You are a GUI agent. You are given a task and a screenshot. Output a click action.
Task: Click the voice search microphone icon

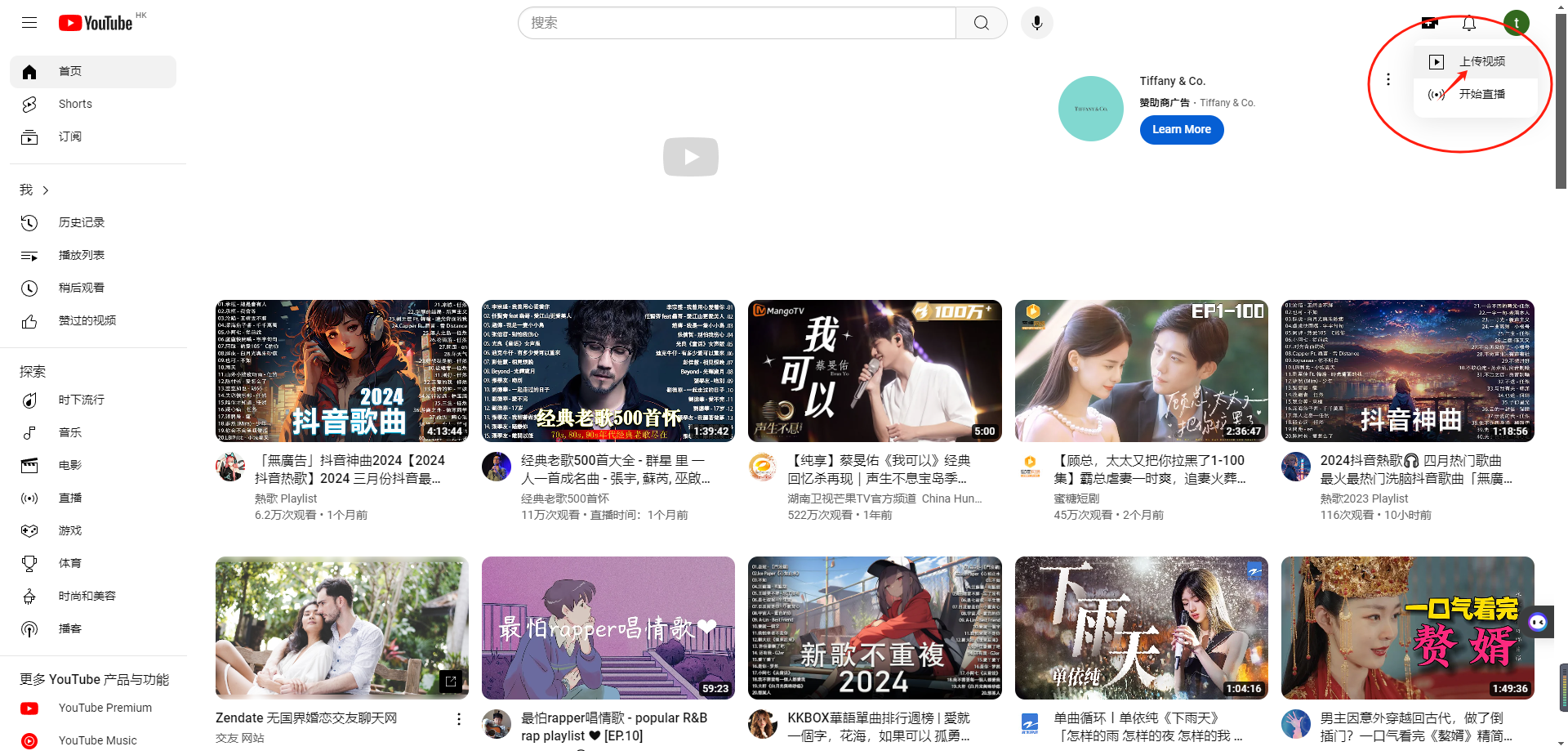click(x=1036, y=23)
